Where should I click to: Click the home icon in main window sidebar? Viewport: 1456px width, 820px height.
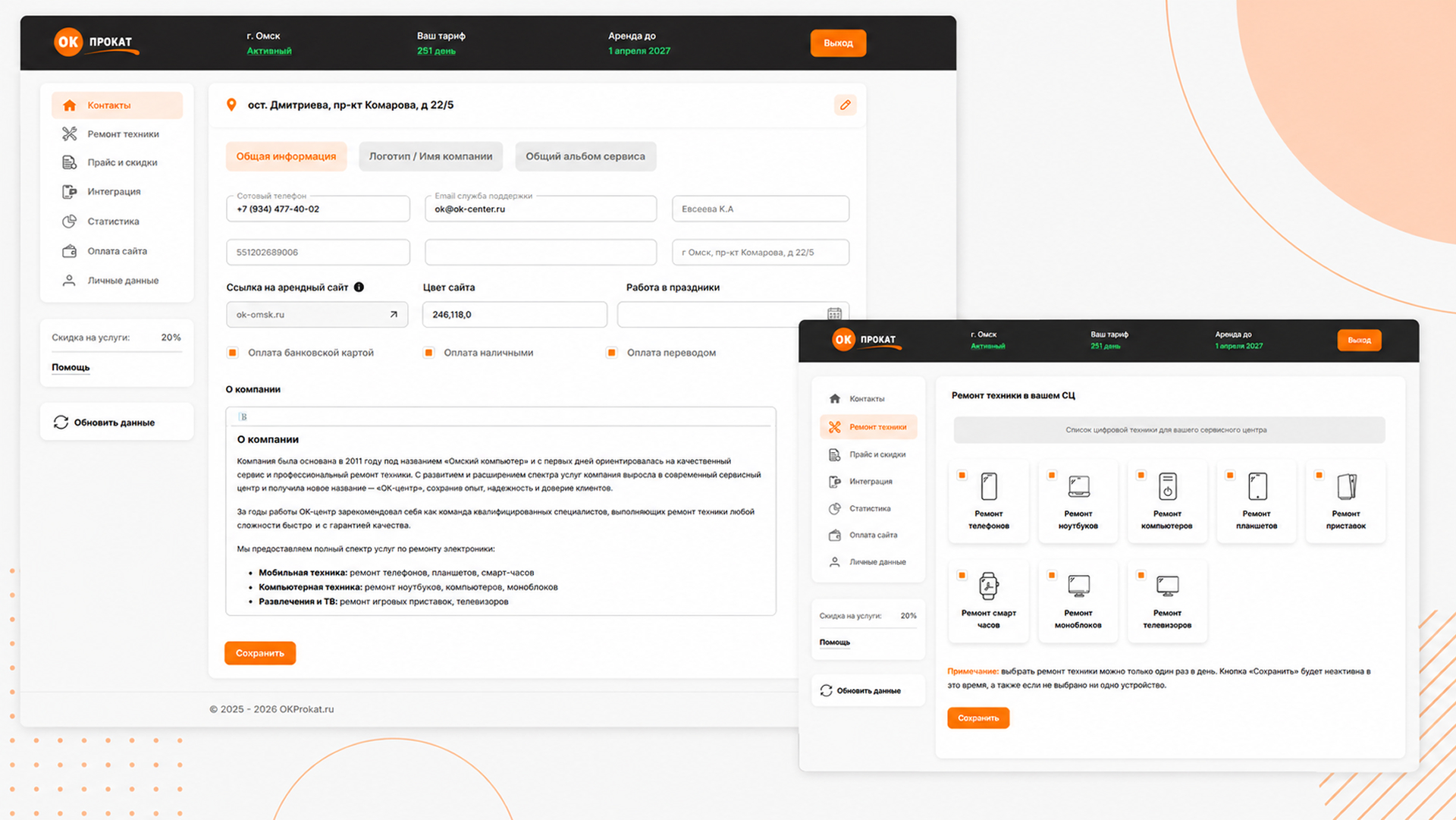click(69, 105)
